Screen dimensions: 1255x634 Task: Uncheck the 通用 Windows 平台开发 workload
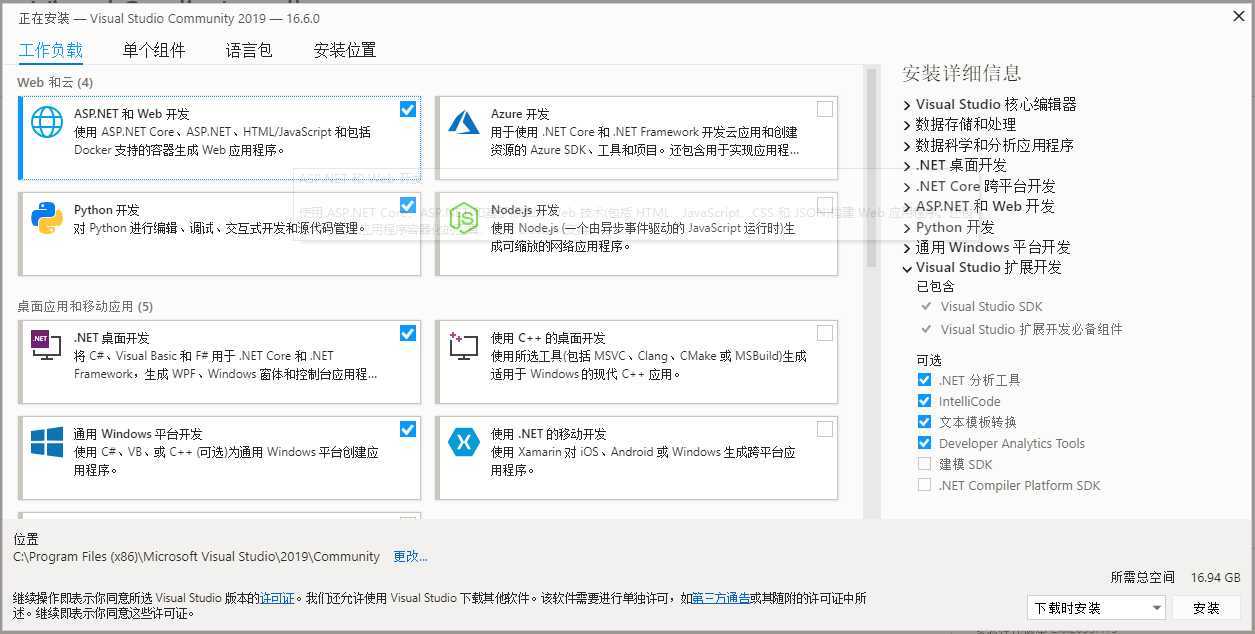408,430
